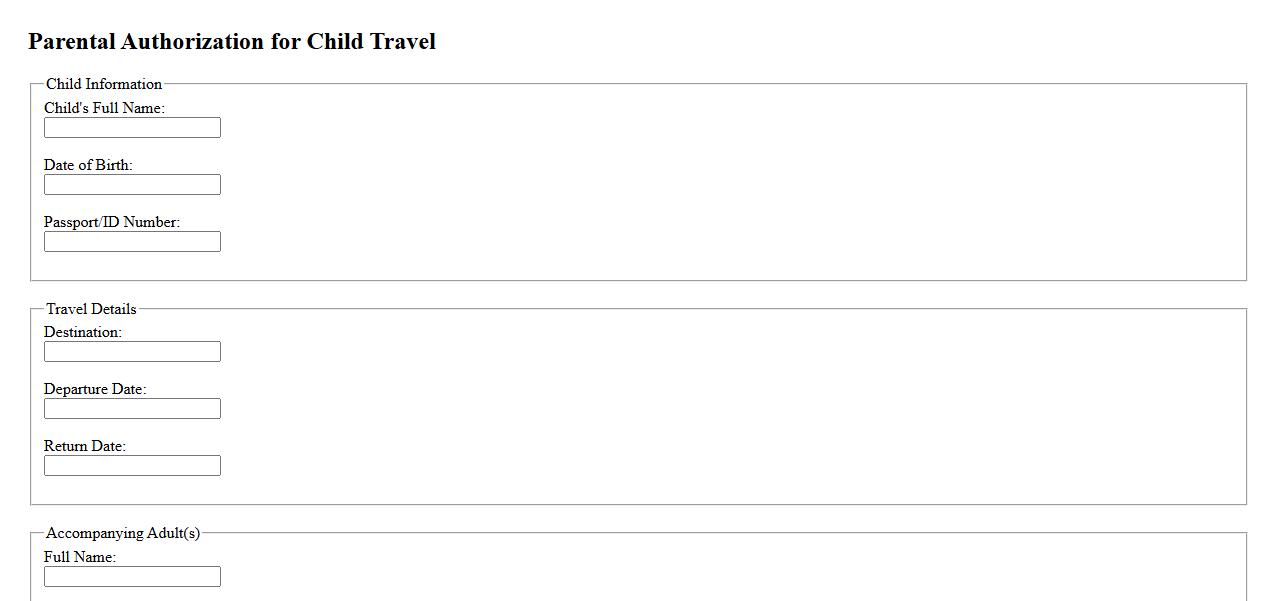Click the Return Date text field
This screenshot has height=601, width=1278.
point(132,466)
